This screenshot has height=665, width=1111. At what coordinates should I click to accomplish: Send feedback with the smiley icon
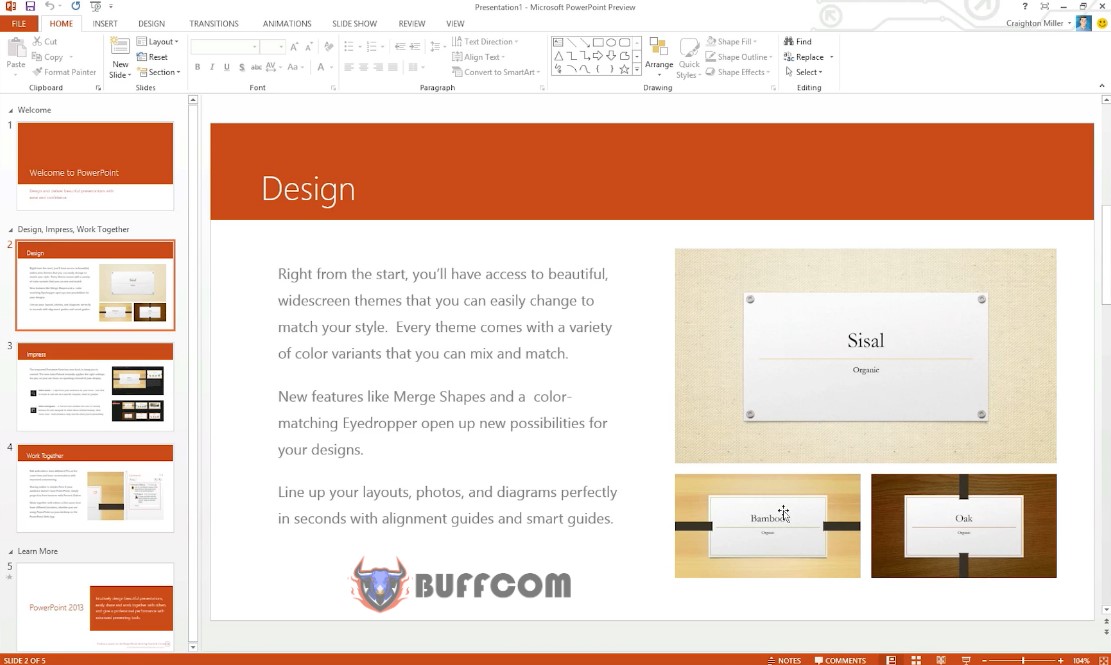click(x=1102, y=23)
